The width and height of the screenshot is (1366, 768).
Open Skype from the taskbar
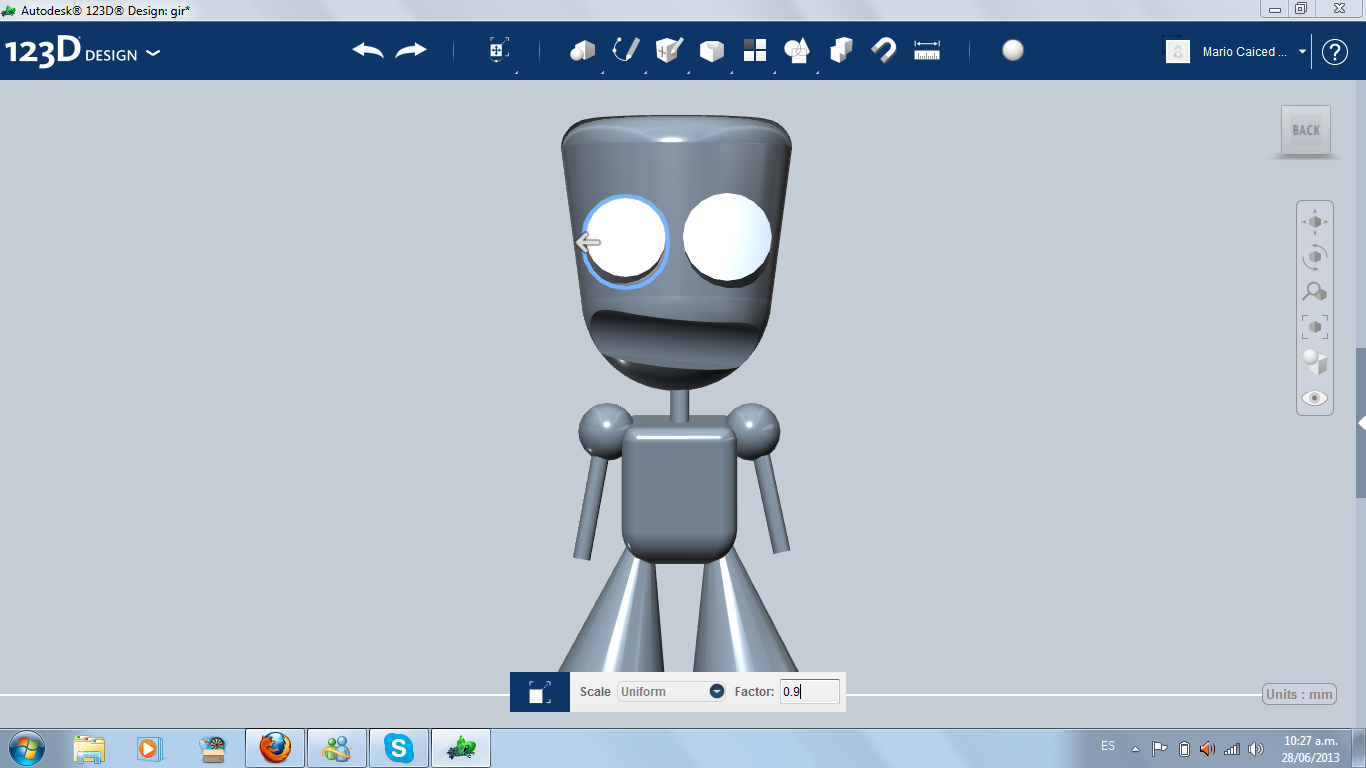(x=399, y=748)
